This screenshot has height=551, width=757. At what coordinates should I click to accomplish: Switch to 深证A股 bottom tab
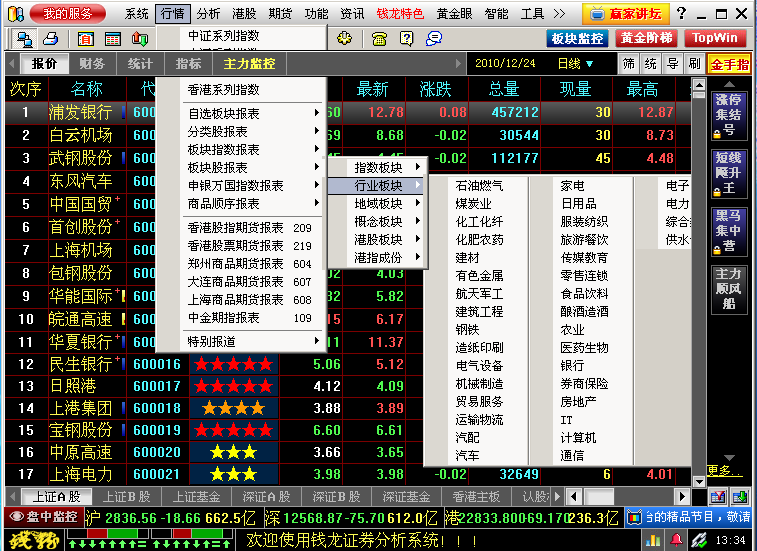point(266,496)
